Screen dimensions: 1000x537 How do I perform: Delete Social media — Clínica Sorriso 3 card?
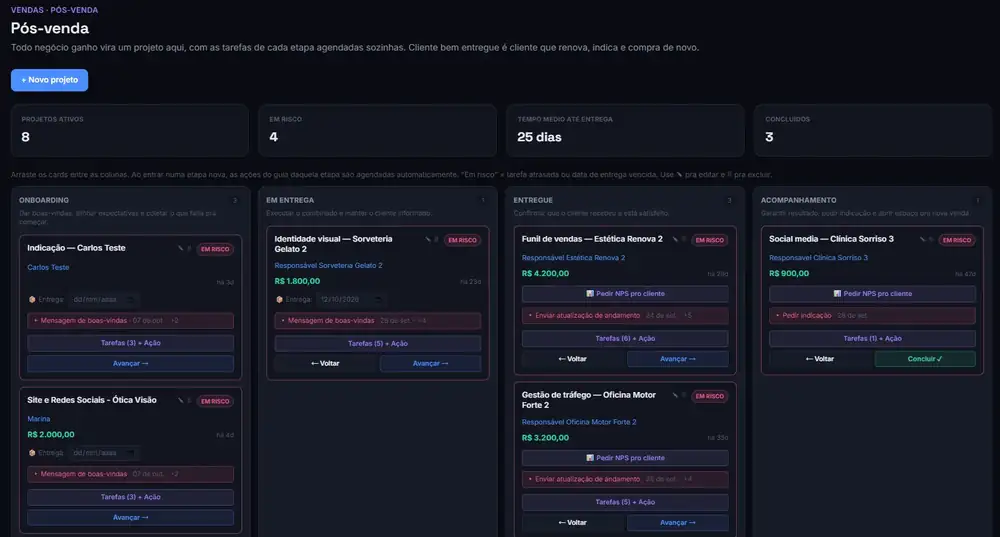931,240
